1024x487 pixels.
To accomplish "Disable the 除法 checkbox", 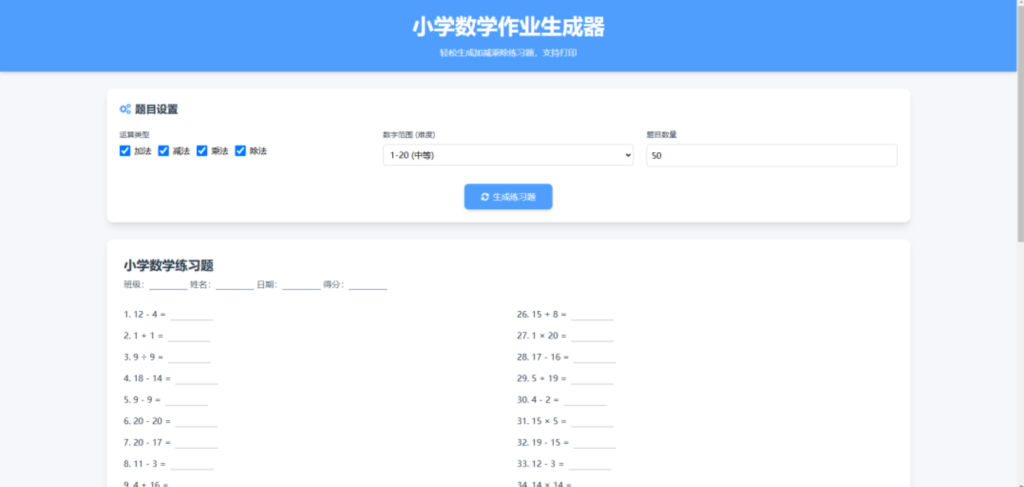I will (240, 151).
